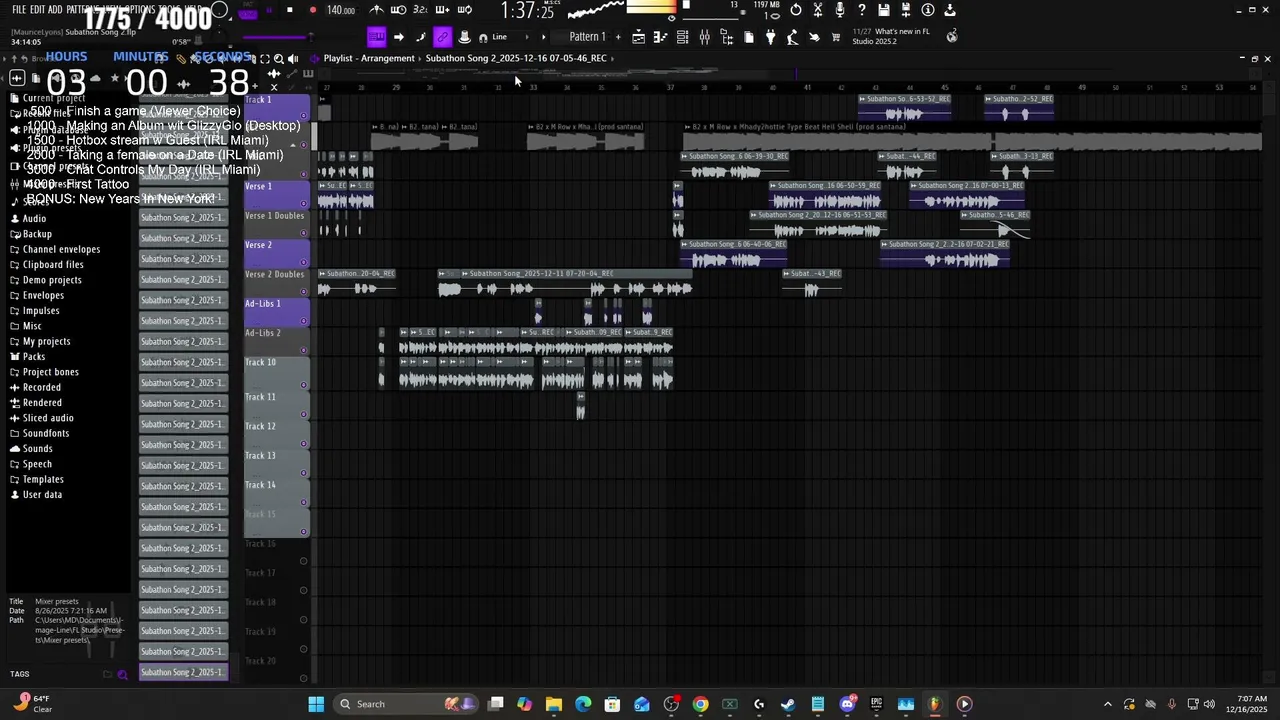Toggle the overdub recording icon
Viewport: 1280px width, 720px height.
[x=442, y=10]
